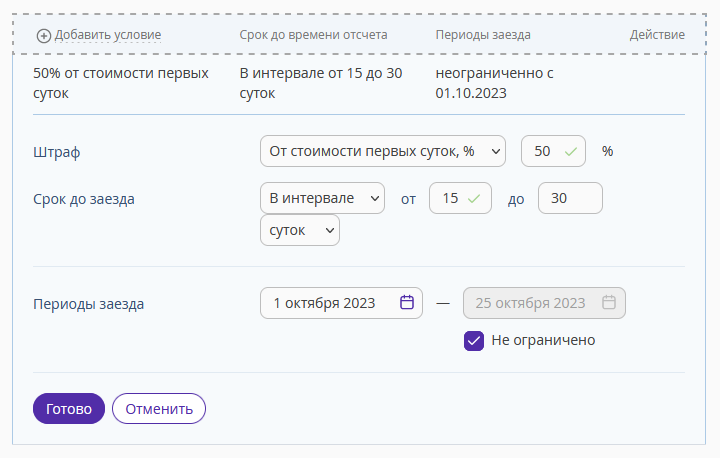The image size is (720, 458).
Task: Click the Готово button
Action: click(x=69, y=408)
